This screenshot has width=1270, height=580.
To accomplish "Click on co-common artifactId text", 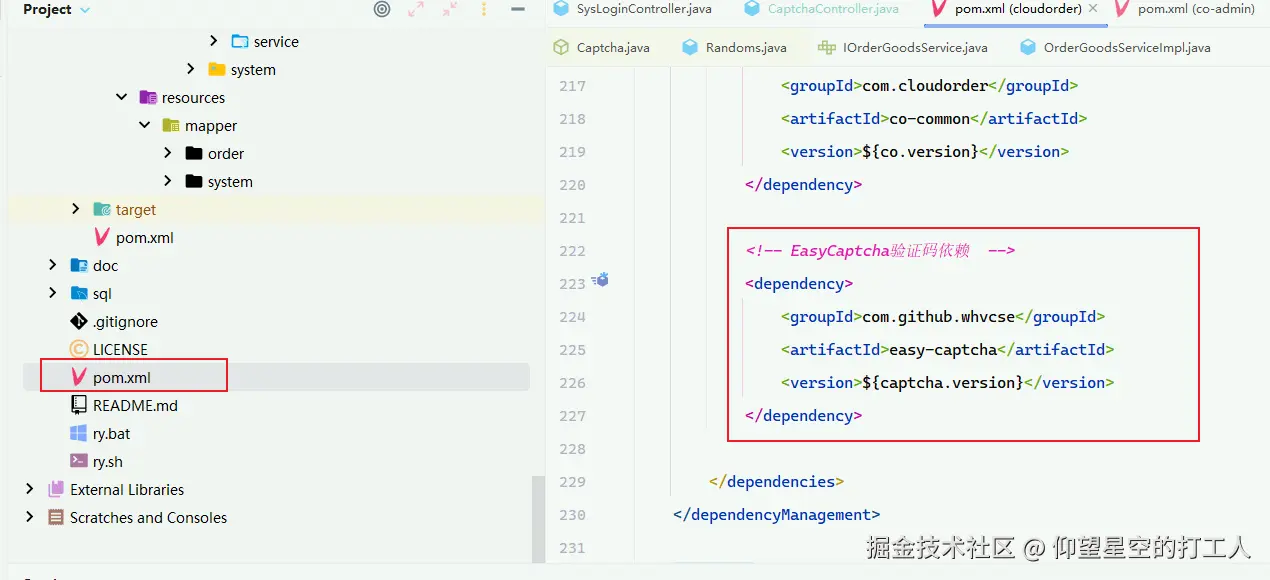I will coord(929,119).
